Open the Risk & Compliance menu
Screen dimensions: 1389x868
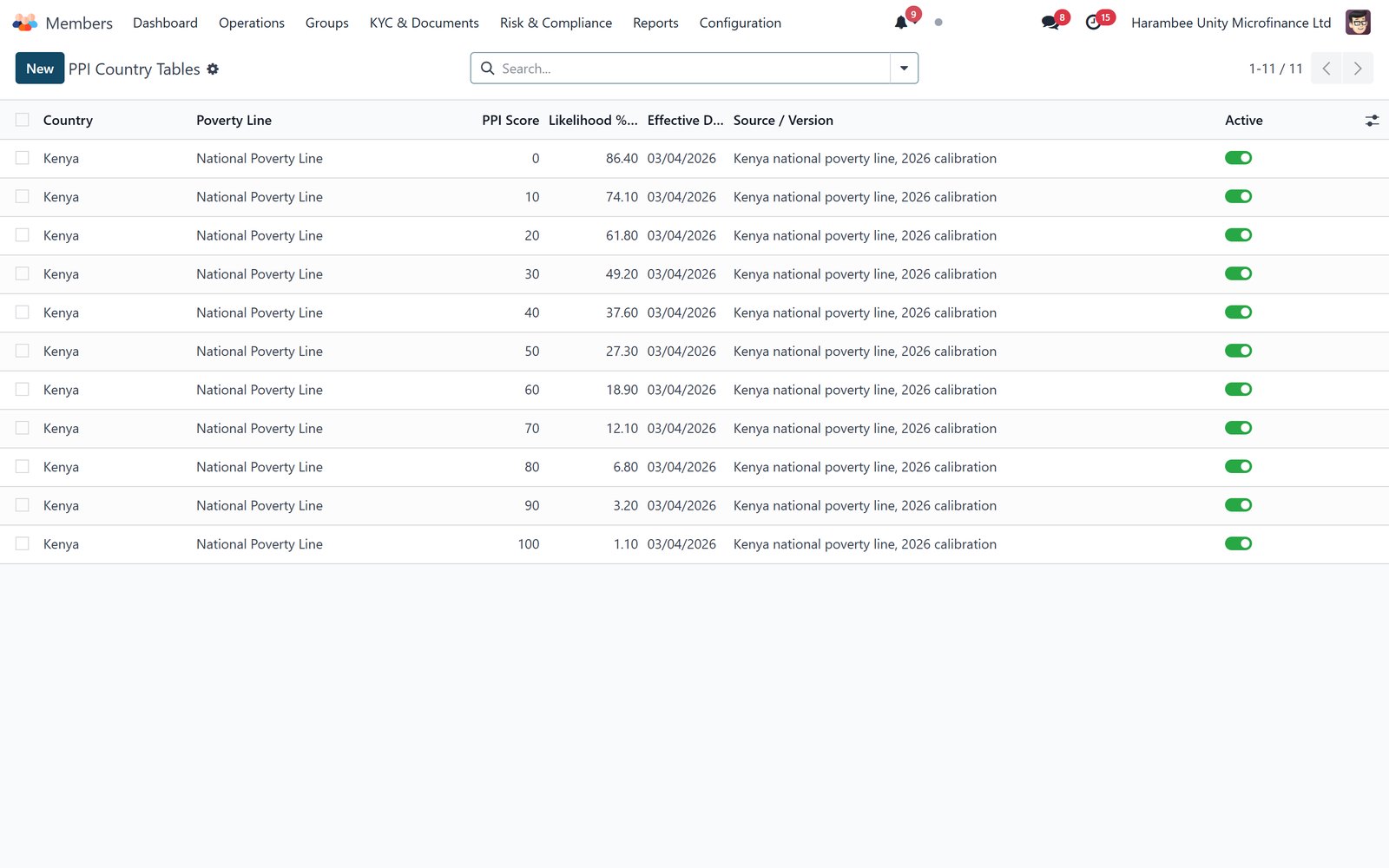point(556,23)
